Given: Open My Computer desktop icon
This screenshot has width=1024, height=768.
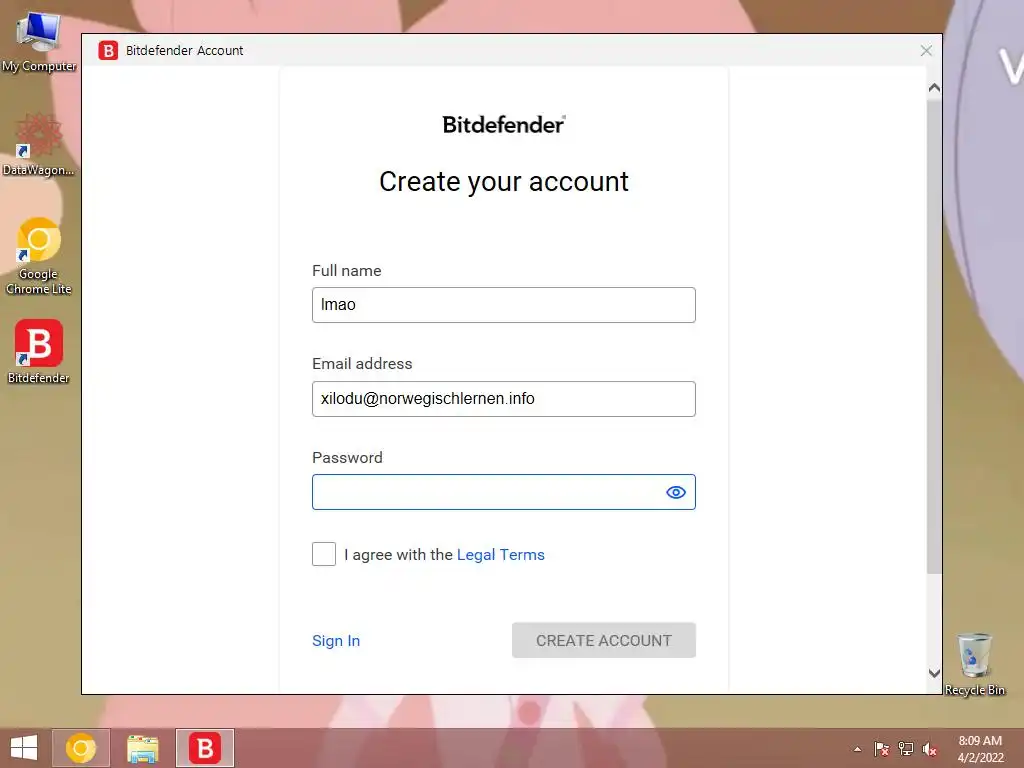Looking at the screenshot, I should coord(39,42).
